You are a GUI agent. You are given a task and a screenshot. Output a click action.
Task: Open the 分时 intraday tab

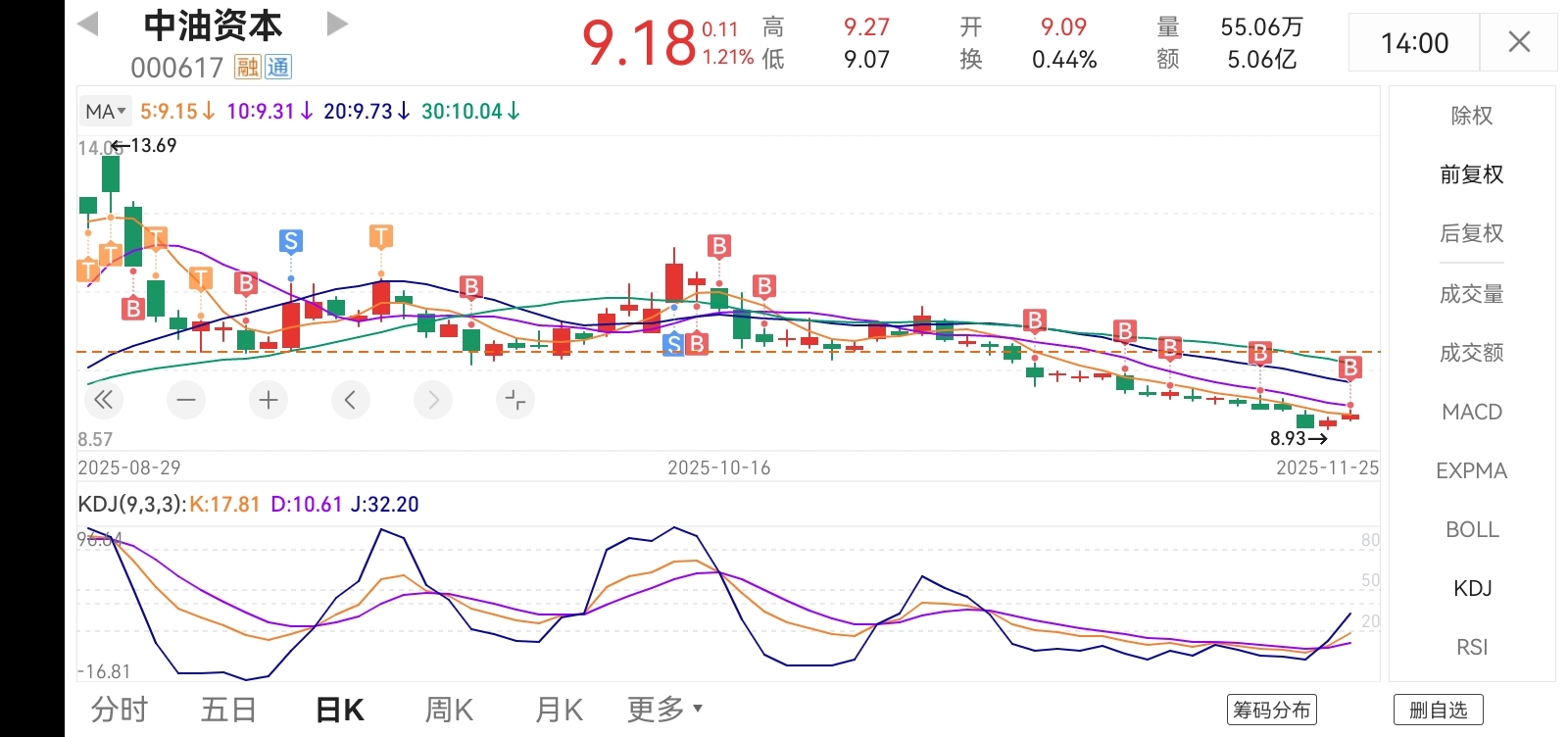(x=120, y=709)
